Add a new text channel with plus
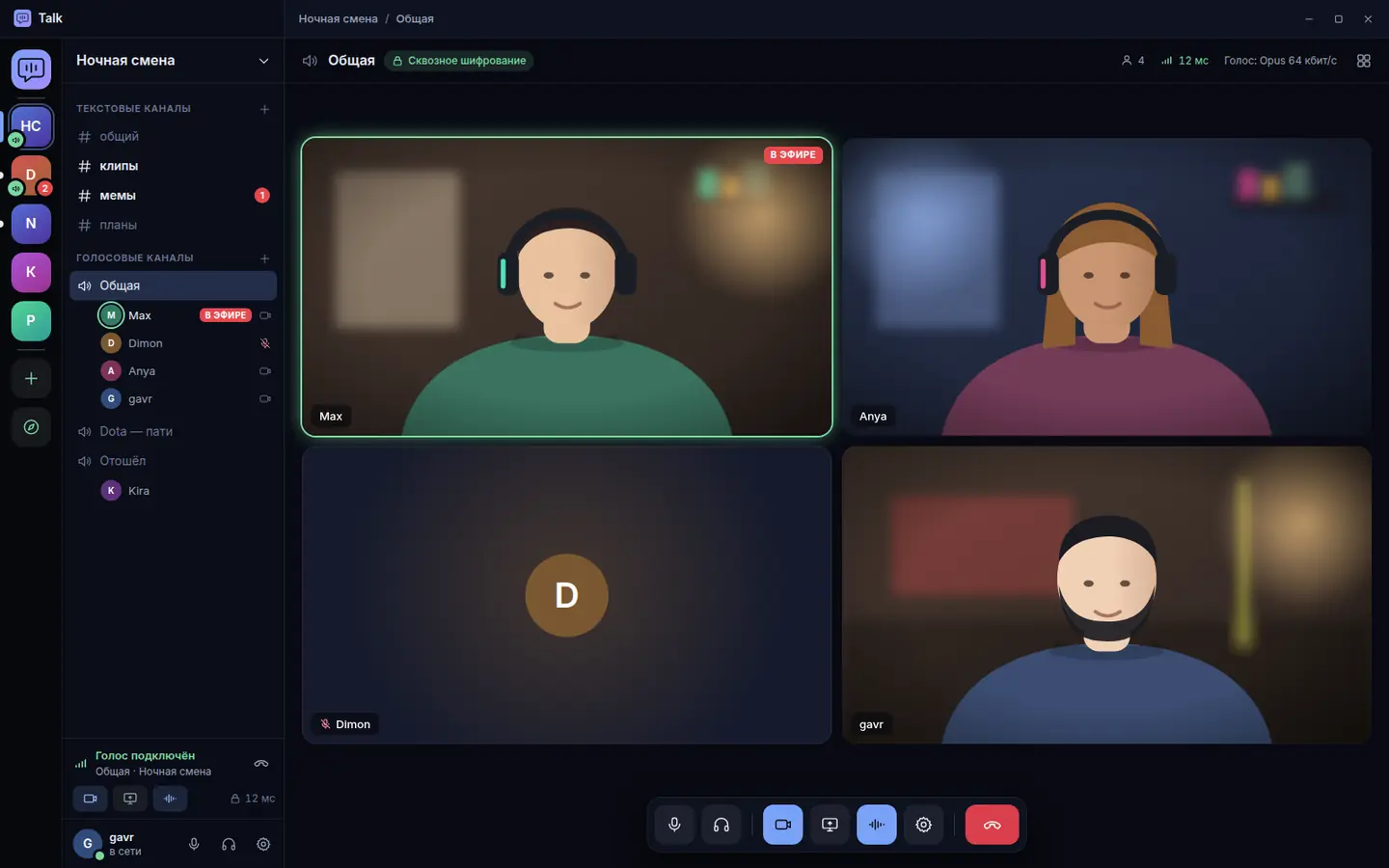The image size is (1389, 868). (x=264, y=109)
